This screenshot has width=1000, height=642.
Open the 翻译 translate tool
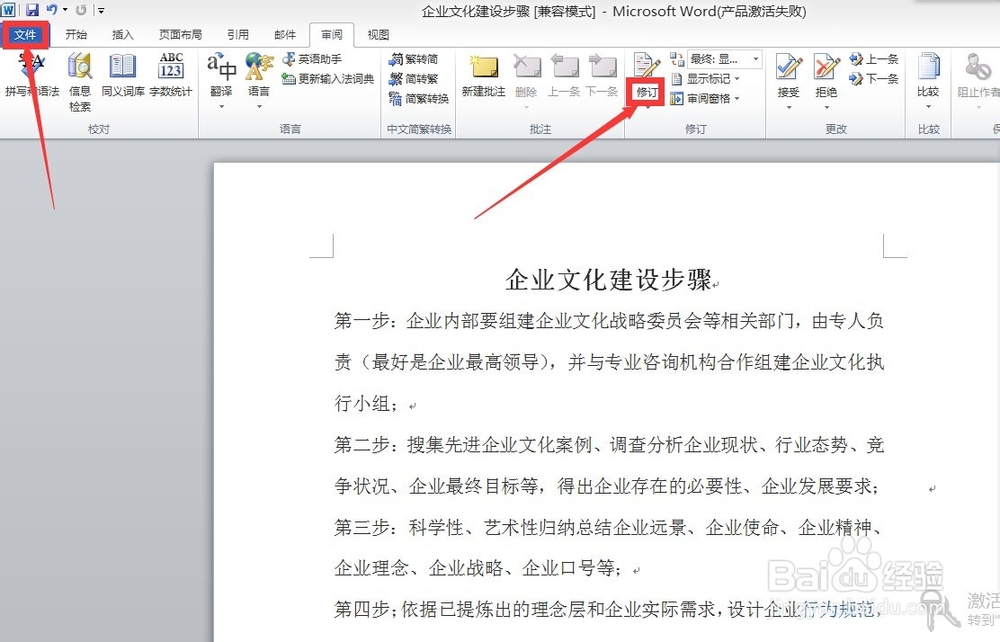tap(220, 68)
